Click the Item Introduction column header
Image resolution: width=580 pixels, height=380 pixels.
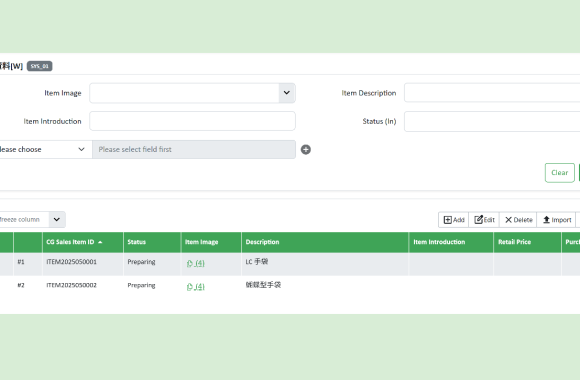point(451,242)
